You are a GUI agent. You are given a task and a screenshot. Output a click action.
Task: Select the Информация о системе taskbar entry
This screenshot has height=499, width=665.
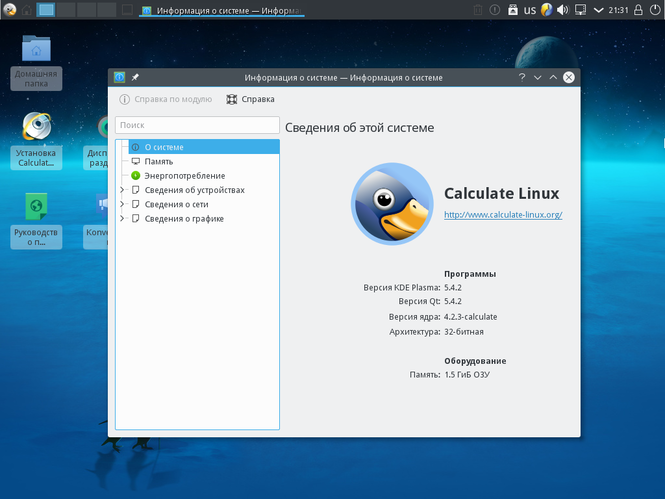coord(222,10)
